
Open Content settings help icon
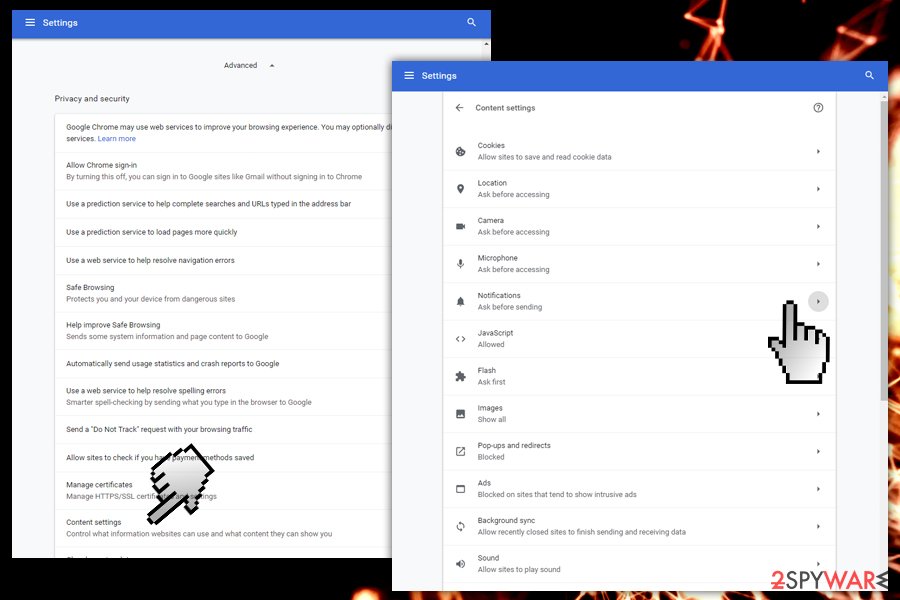coord(818,107)
